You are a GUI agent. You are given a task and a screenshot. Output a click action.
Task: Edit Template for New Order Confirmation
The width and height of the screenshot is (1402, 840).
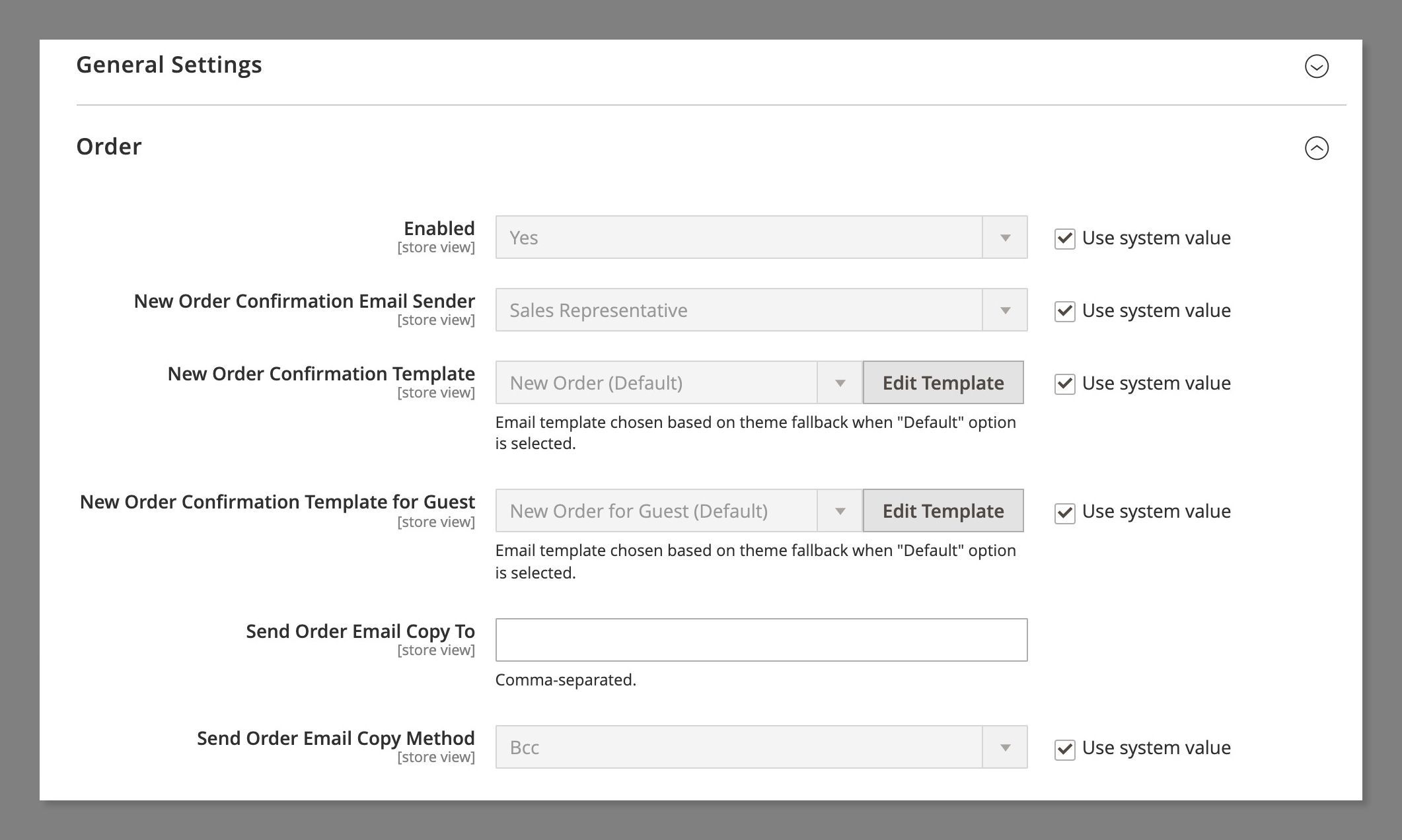point(943,383)
